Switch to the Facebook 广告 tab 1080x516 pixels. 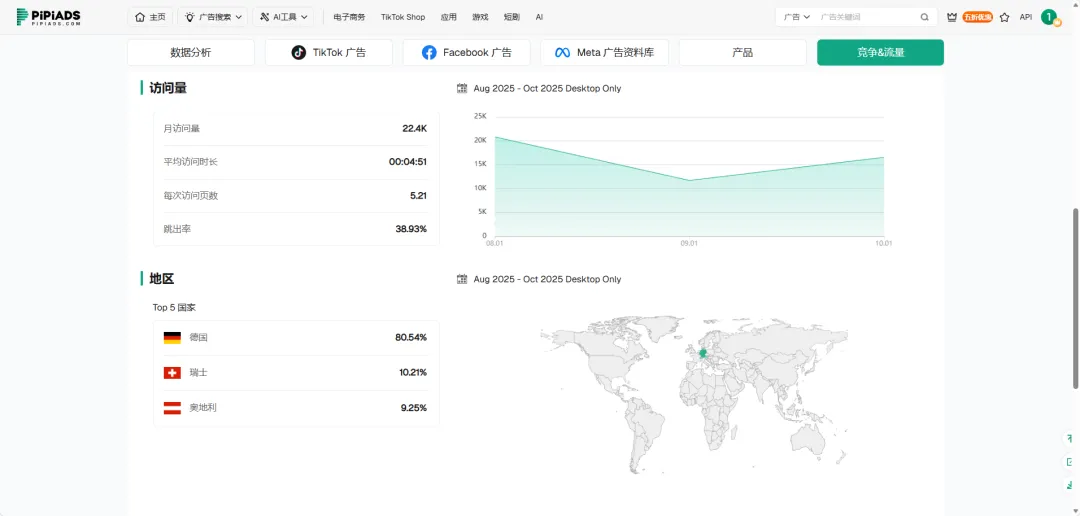point(466,53)
